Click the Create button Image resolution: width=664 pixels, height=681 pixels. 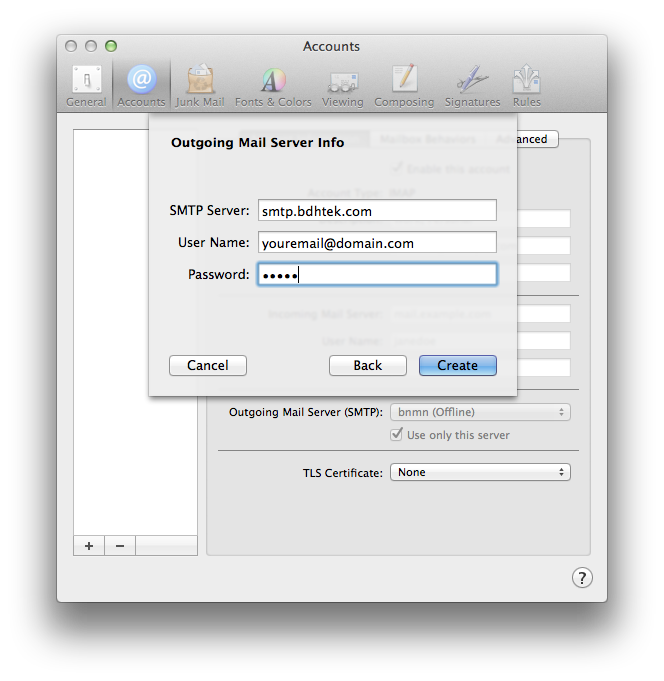tap(458, 365)
